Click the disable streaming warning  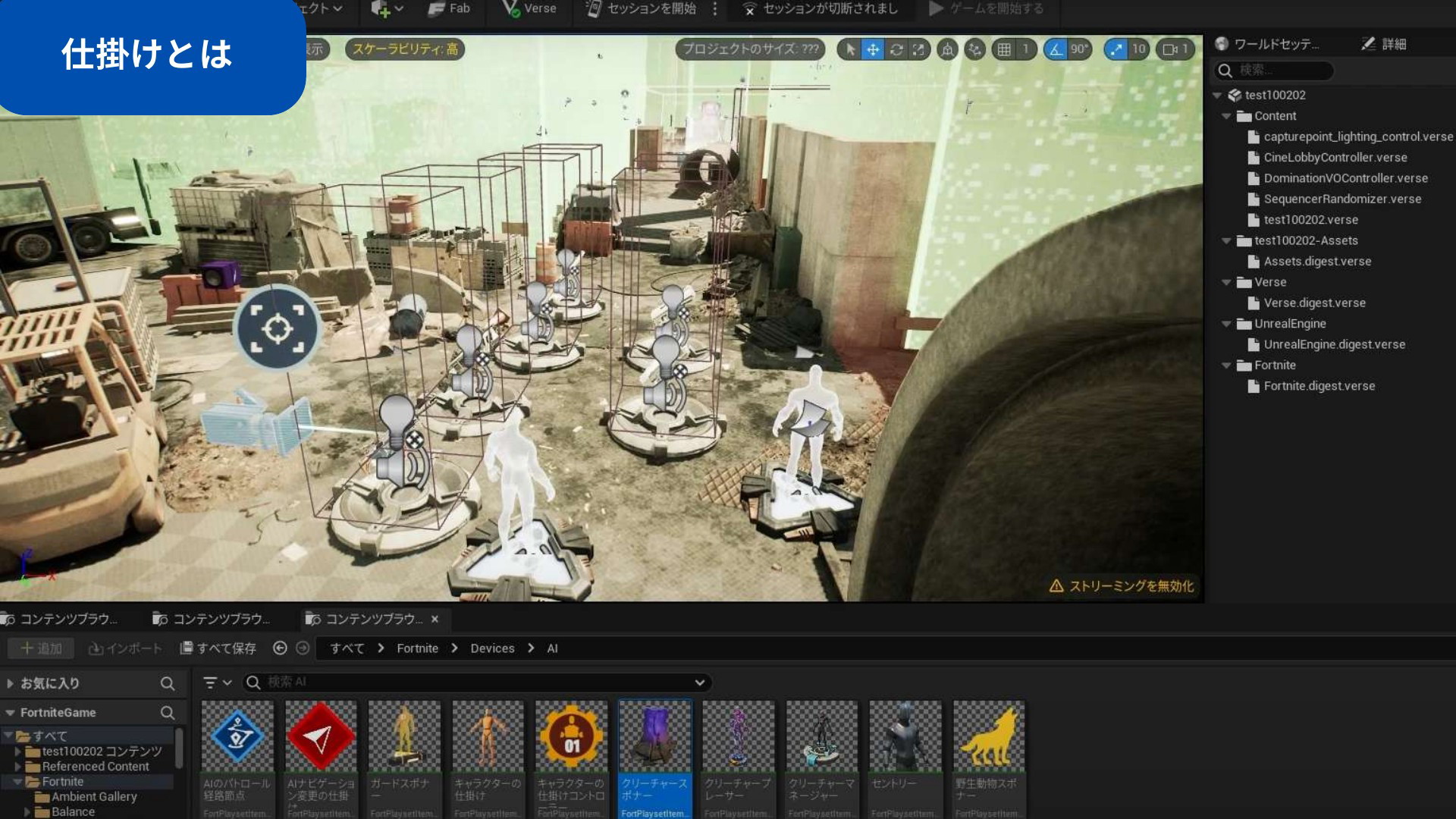(1121, 586)
